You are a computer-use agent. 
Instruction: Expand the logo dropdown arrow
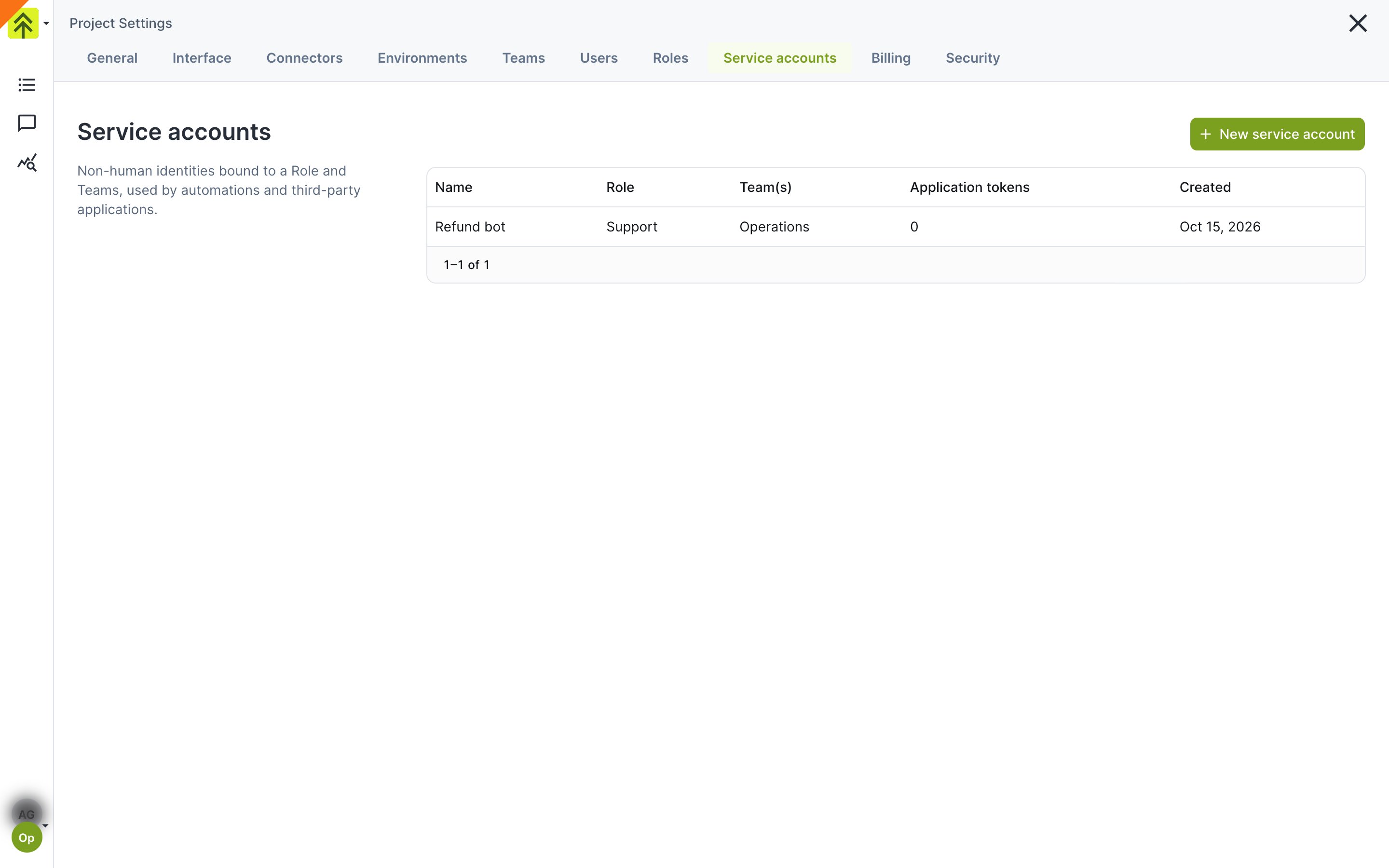(46, 24)
